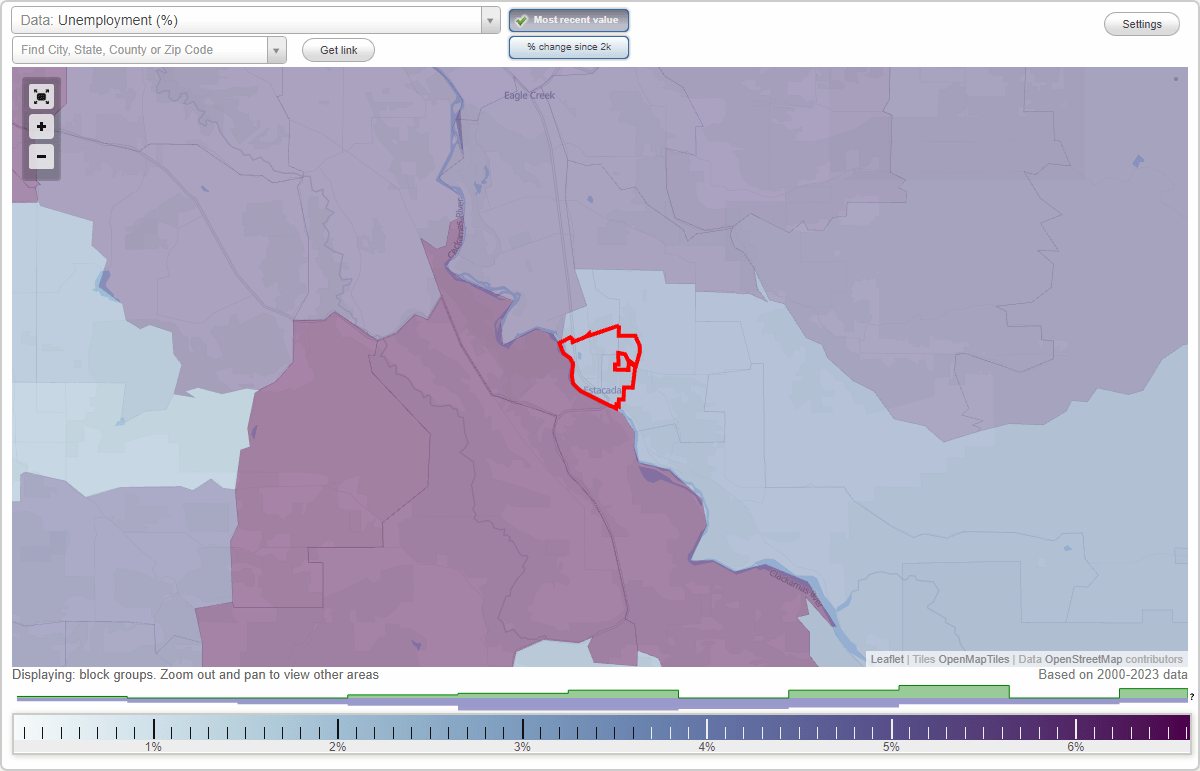The width and height of the screenshot is (1200, 771).
Task: Enable the '% change since 2k' view
Action: pos(568,46)
